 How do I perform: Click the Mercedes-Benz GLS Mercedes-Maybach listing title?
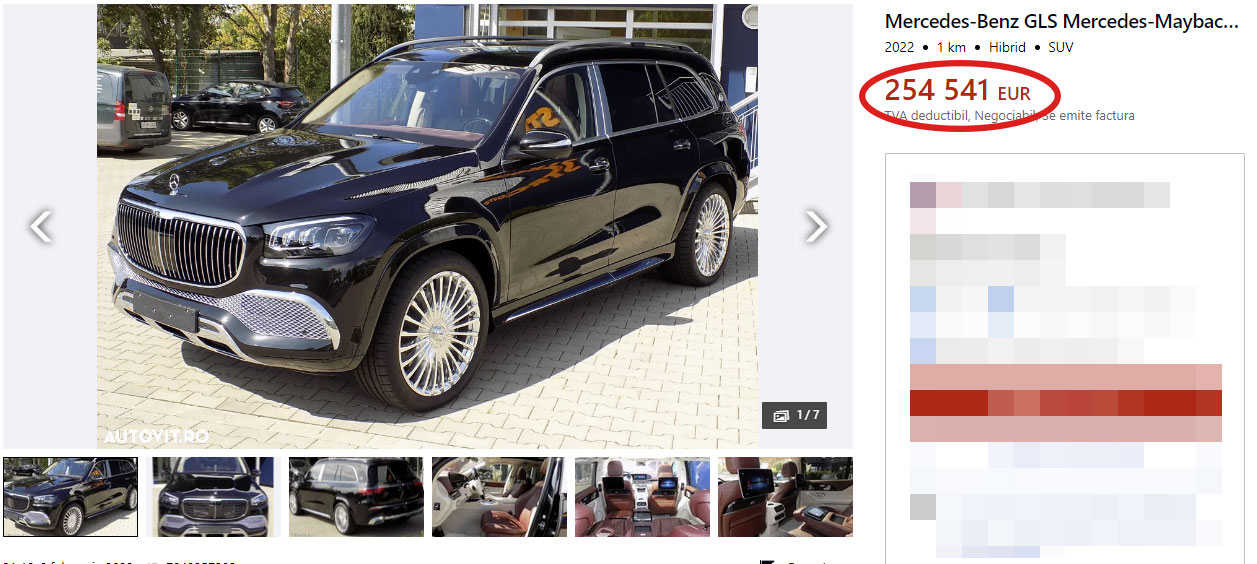pos(1061,22)
